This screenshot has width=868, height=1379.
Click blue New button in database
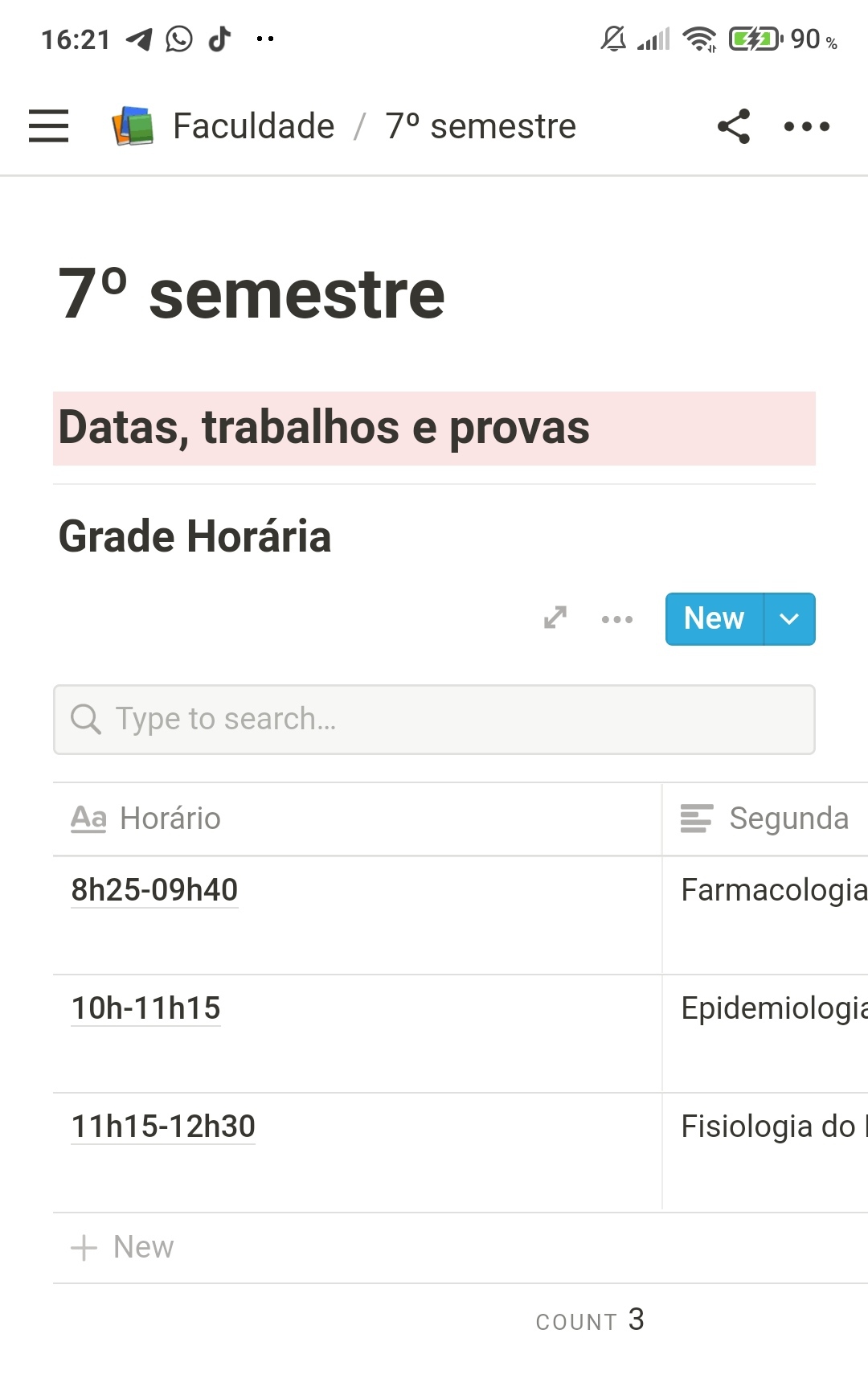pyautogui.click(x=714, y=619)
